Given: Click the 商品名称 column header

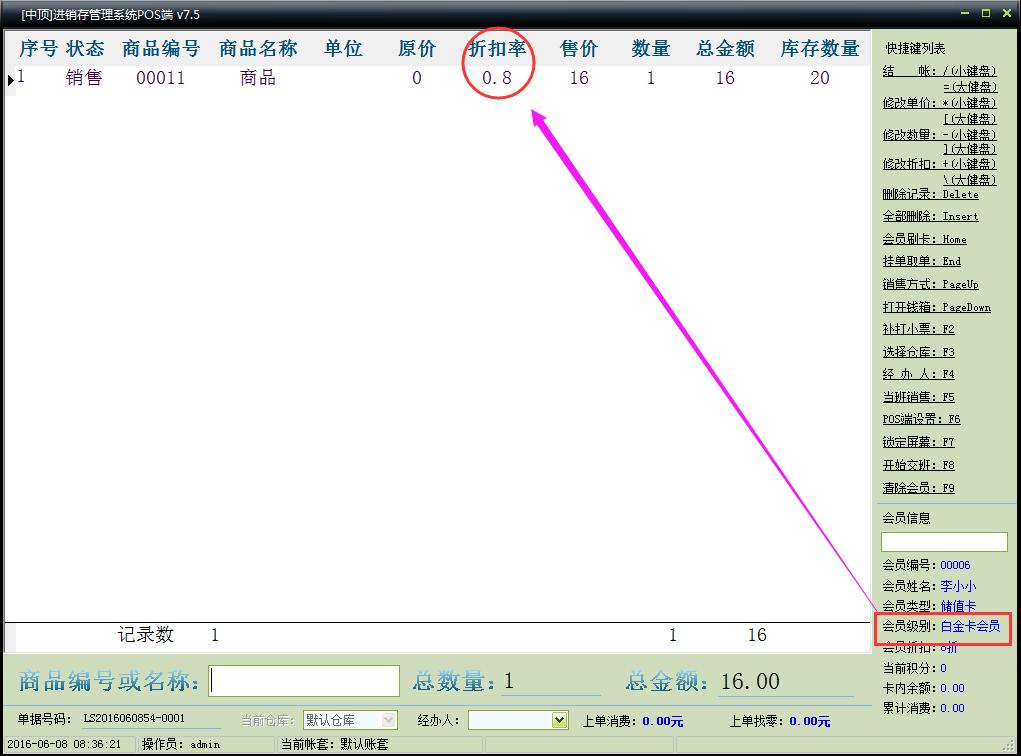Looking at the screenshot, I should click(x=258, y=48).
